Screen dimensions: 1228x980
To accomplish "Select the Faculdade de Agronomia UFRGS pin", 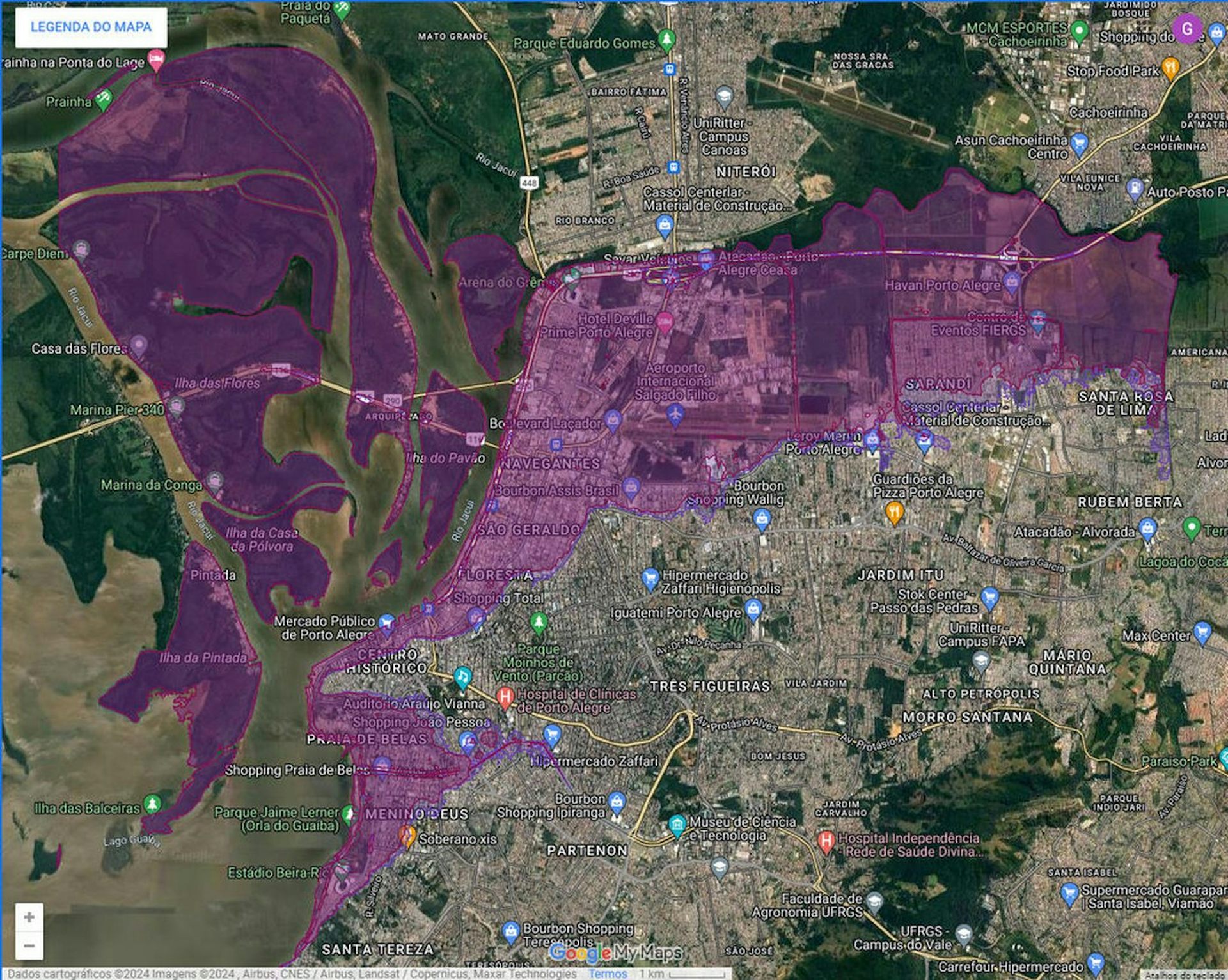I will pos(874,902).
